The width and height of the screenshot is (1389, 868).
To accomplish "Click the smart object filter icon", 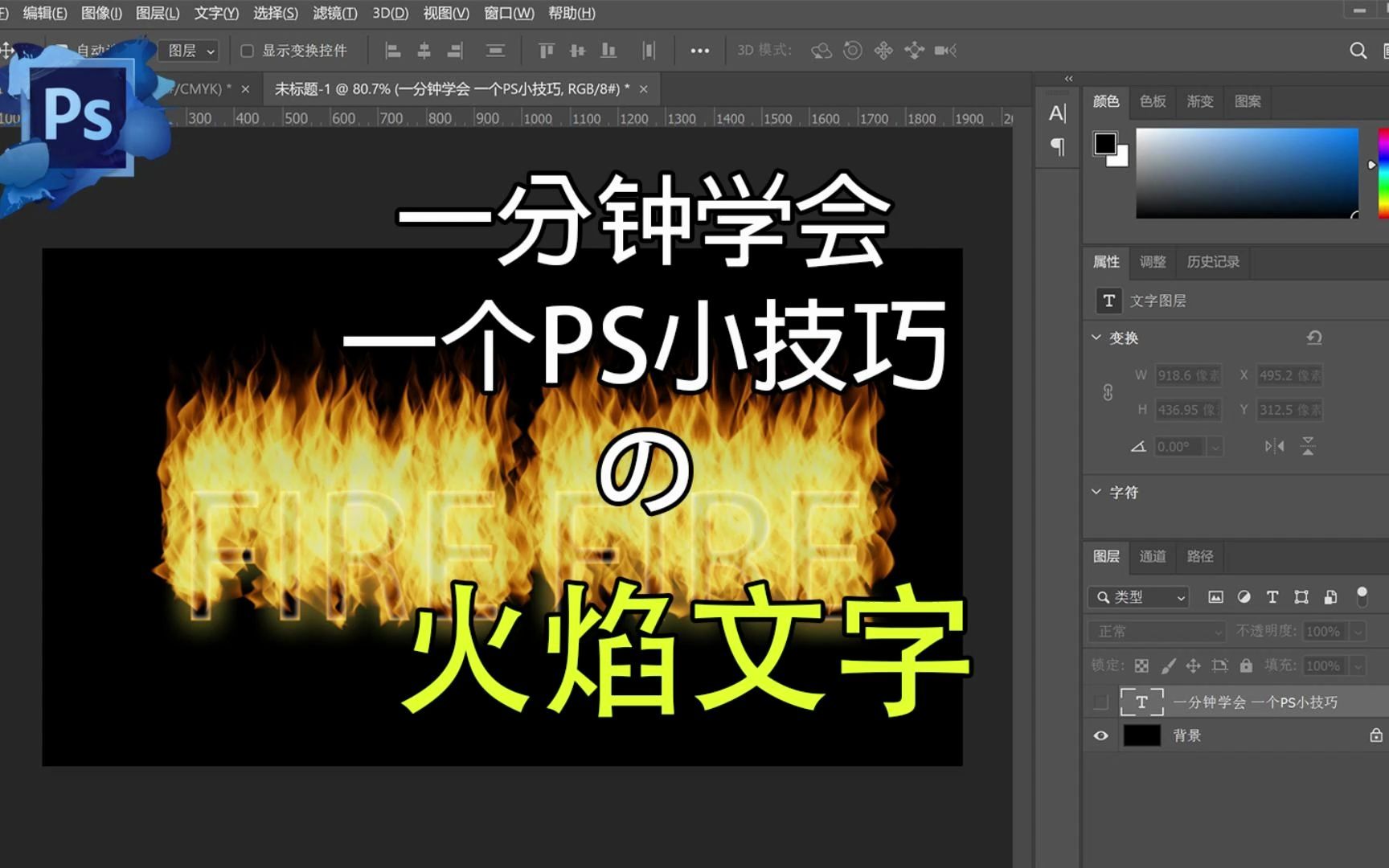I will click(x=1330, y=597).
